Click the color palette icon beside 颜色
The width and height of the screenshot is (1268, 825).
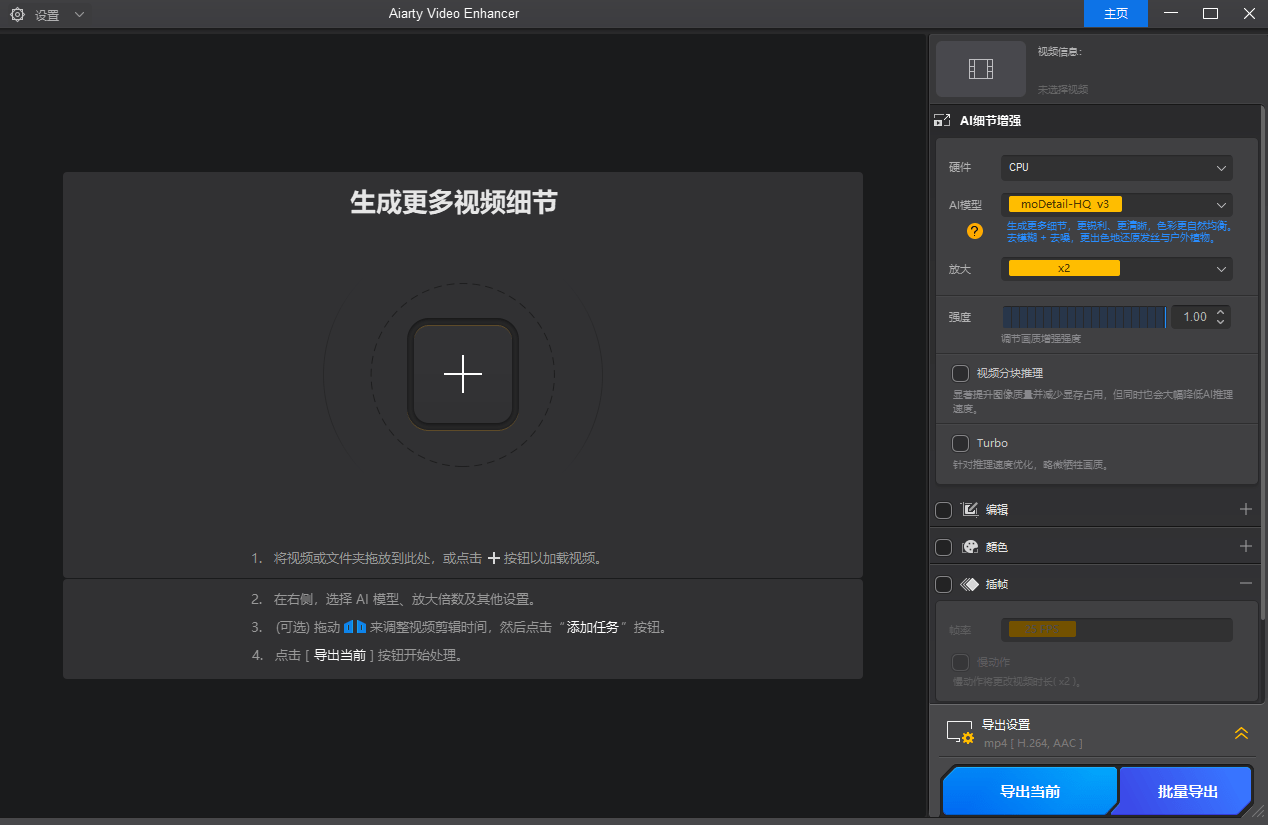click(x=969, y=546)
